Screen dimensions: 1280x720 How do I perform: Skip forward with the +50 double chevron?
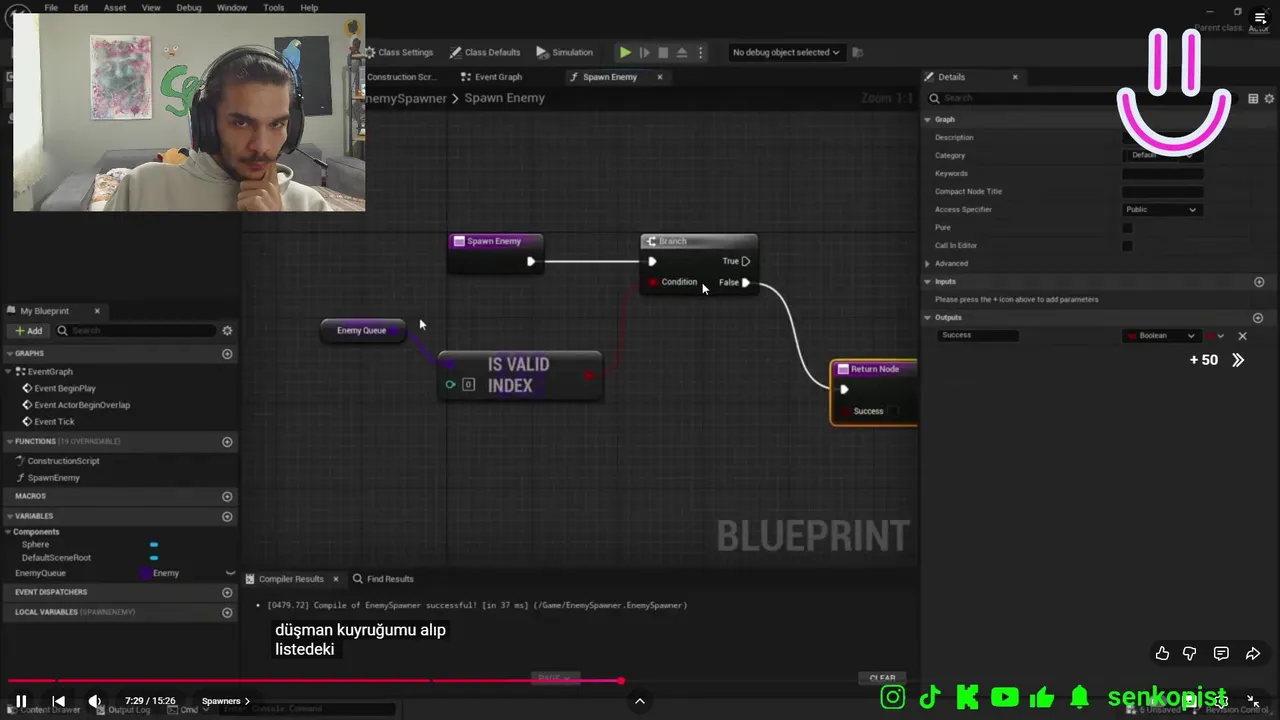[1238, 360]
